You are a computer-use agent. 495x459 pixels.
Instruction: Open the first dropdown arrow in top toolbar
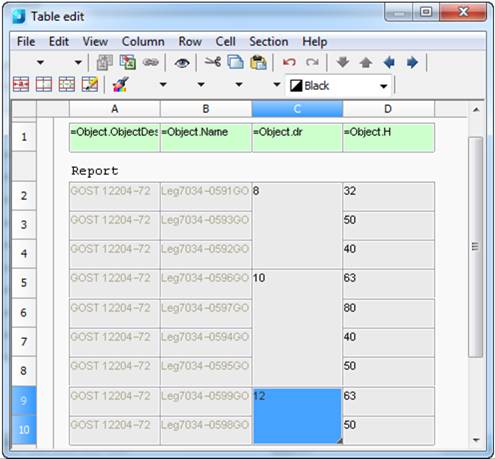[41, 62]
